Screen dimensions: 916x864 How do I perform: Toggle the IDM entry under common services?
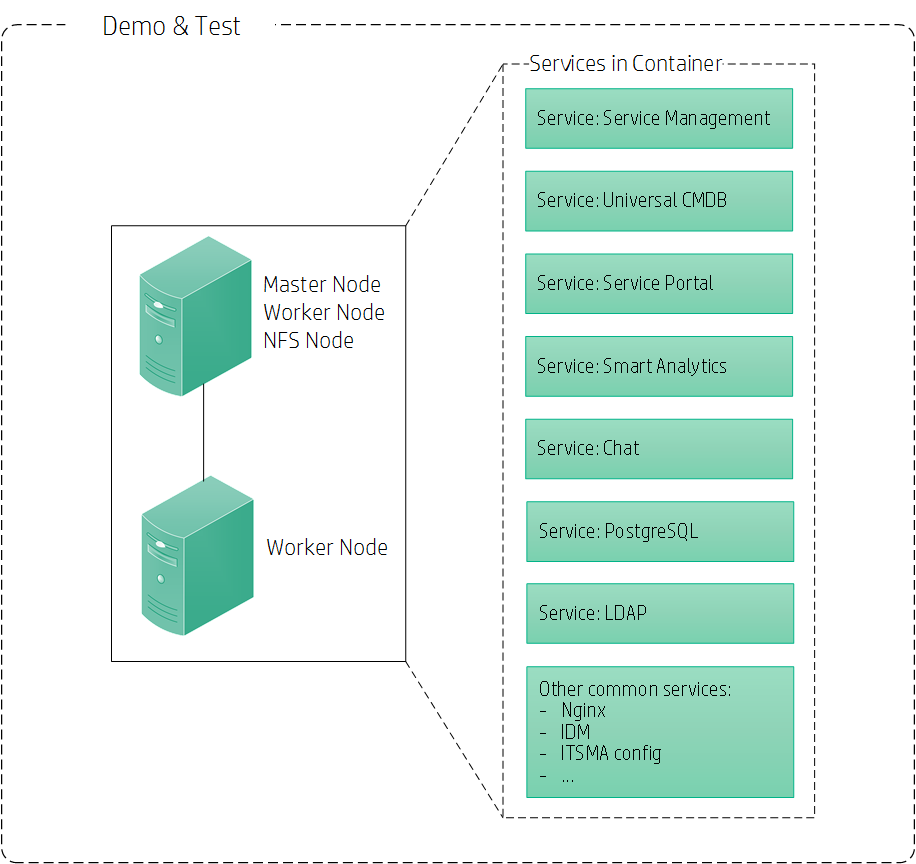coord(574,732)
